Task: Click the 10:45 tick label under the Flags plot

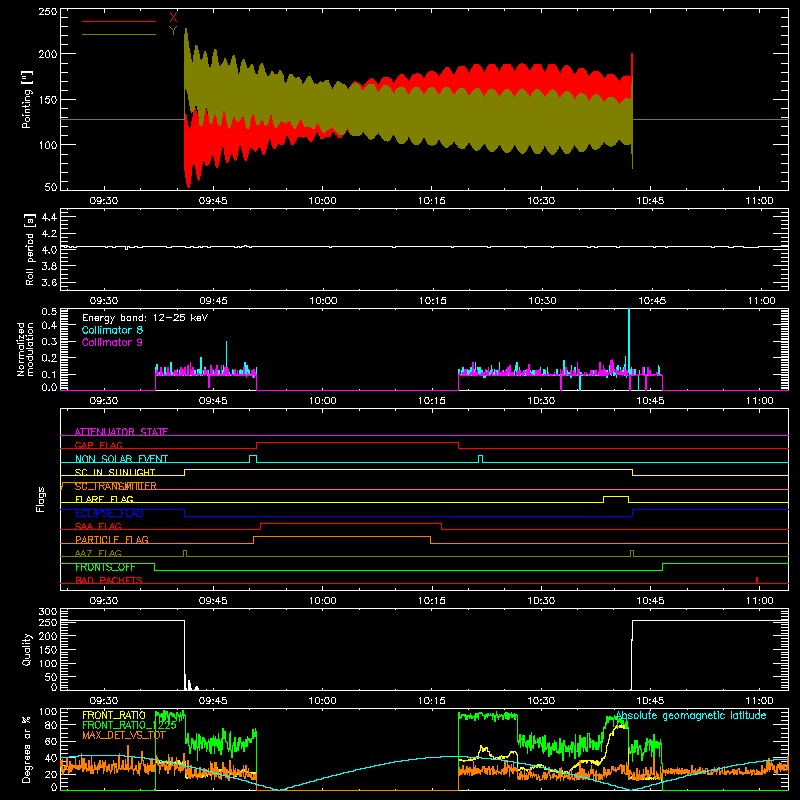Action: point(651,601)
